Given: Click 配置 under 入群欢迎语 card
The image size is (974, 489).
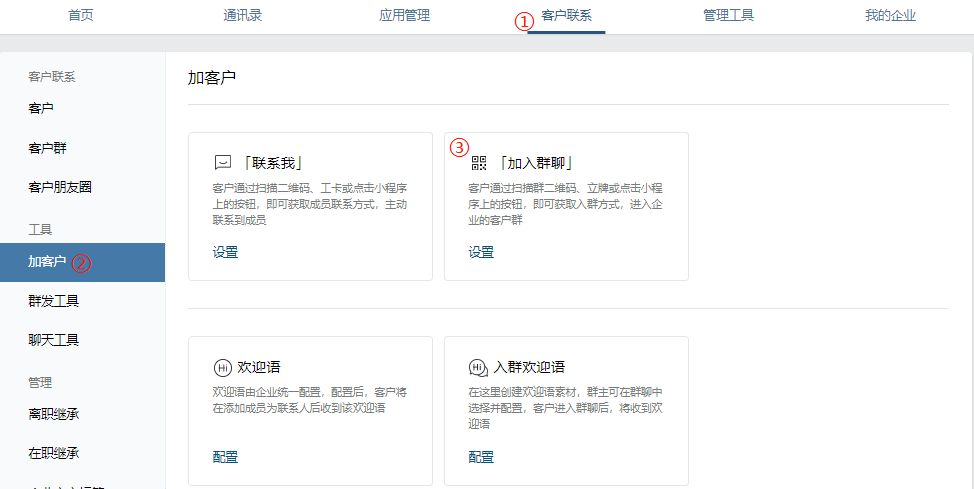Looking at the screenshot, I should [481, 457].
